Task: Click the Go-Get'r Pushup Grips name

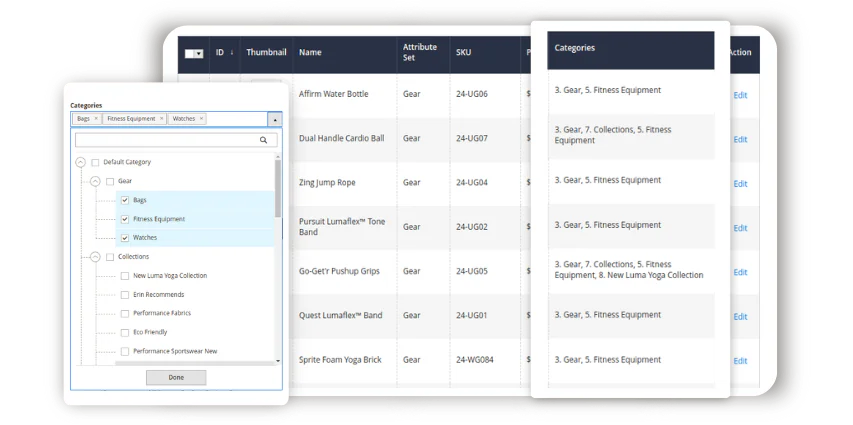Action: (x=339, y=272)
